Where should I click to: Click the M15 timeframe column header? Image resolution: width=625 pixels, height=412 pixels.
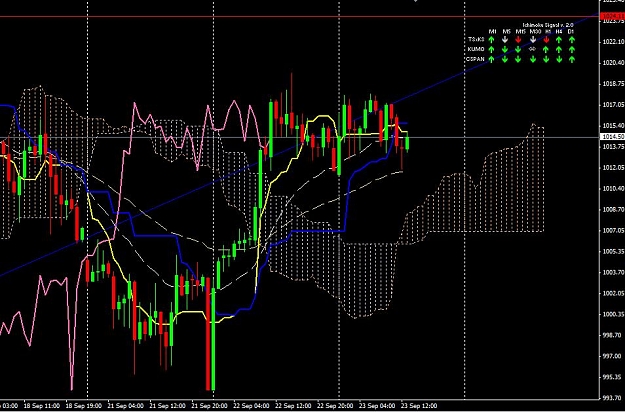(x=521, y=31)
